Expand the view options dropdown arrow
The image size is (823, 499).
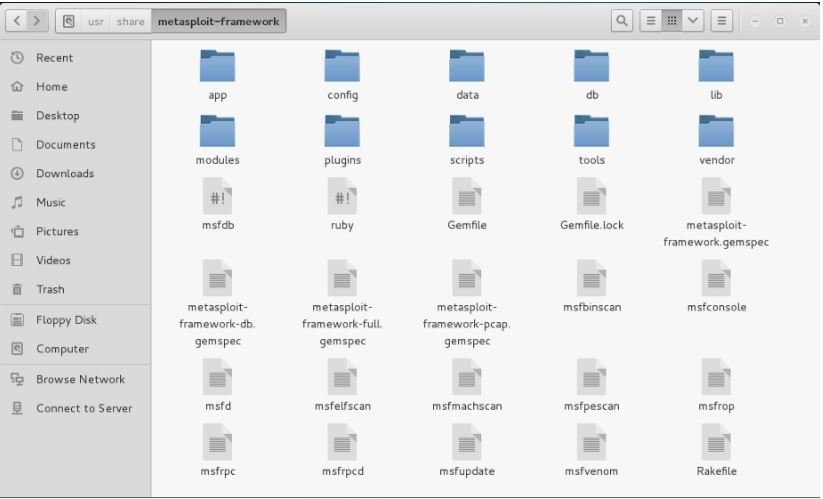click(x=693, y=21)
